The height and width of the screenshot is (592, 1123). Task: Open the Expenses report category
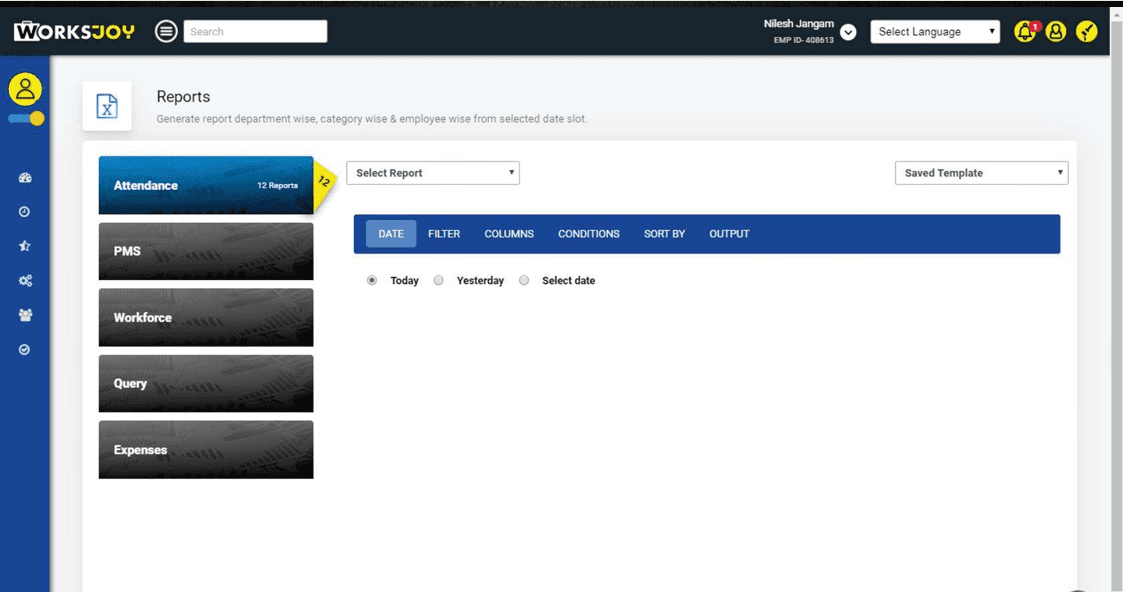[205, 449]
